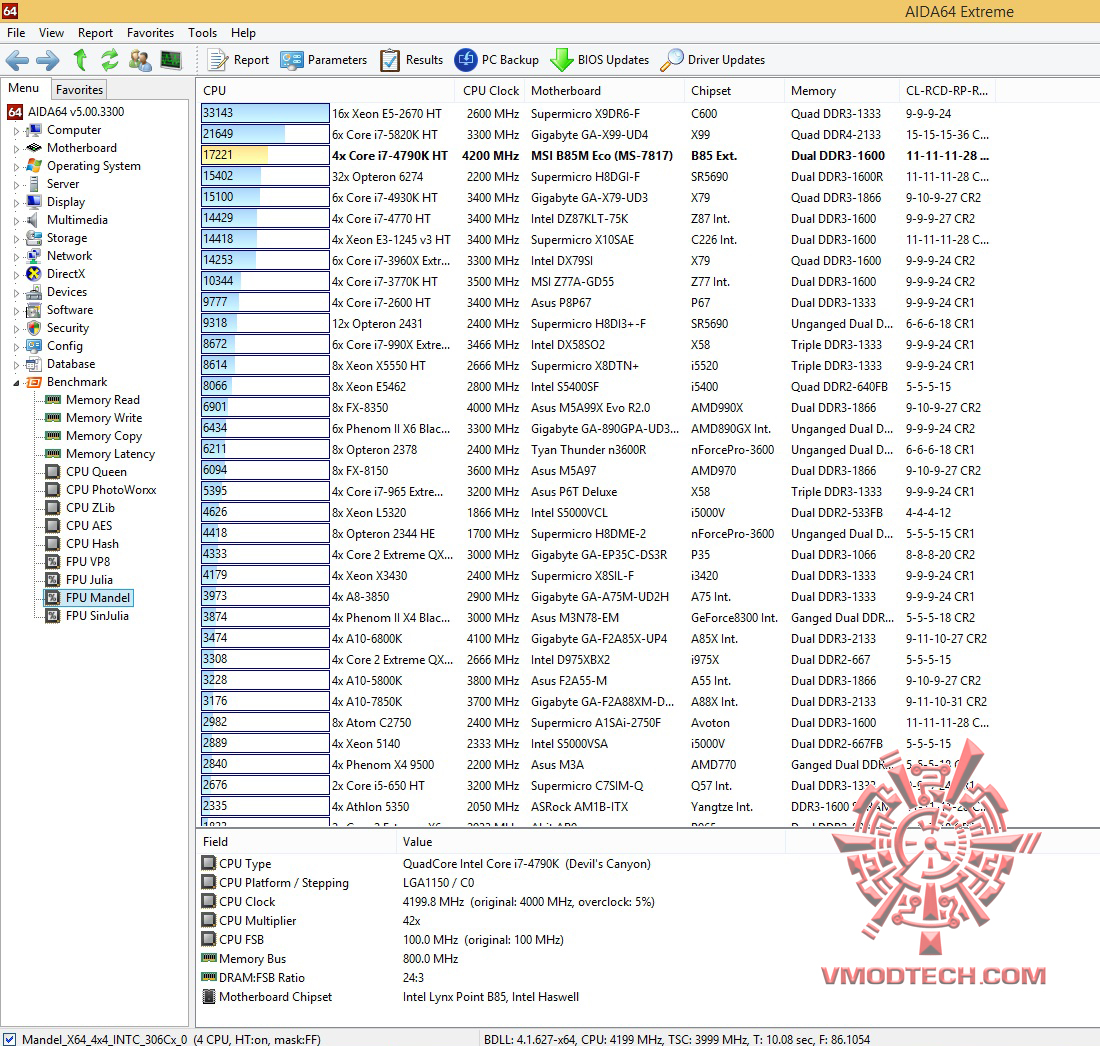Screen dimensions: 1100x1046
Task: Click the Results toolbar button
Action: pos(412,60)
